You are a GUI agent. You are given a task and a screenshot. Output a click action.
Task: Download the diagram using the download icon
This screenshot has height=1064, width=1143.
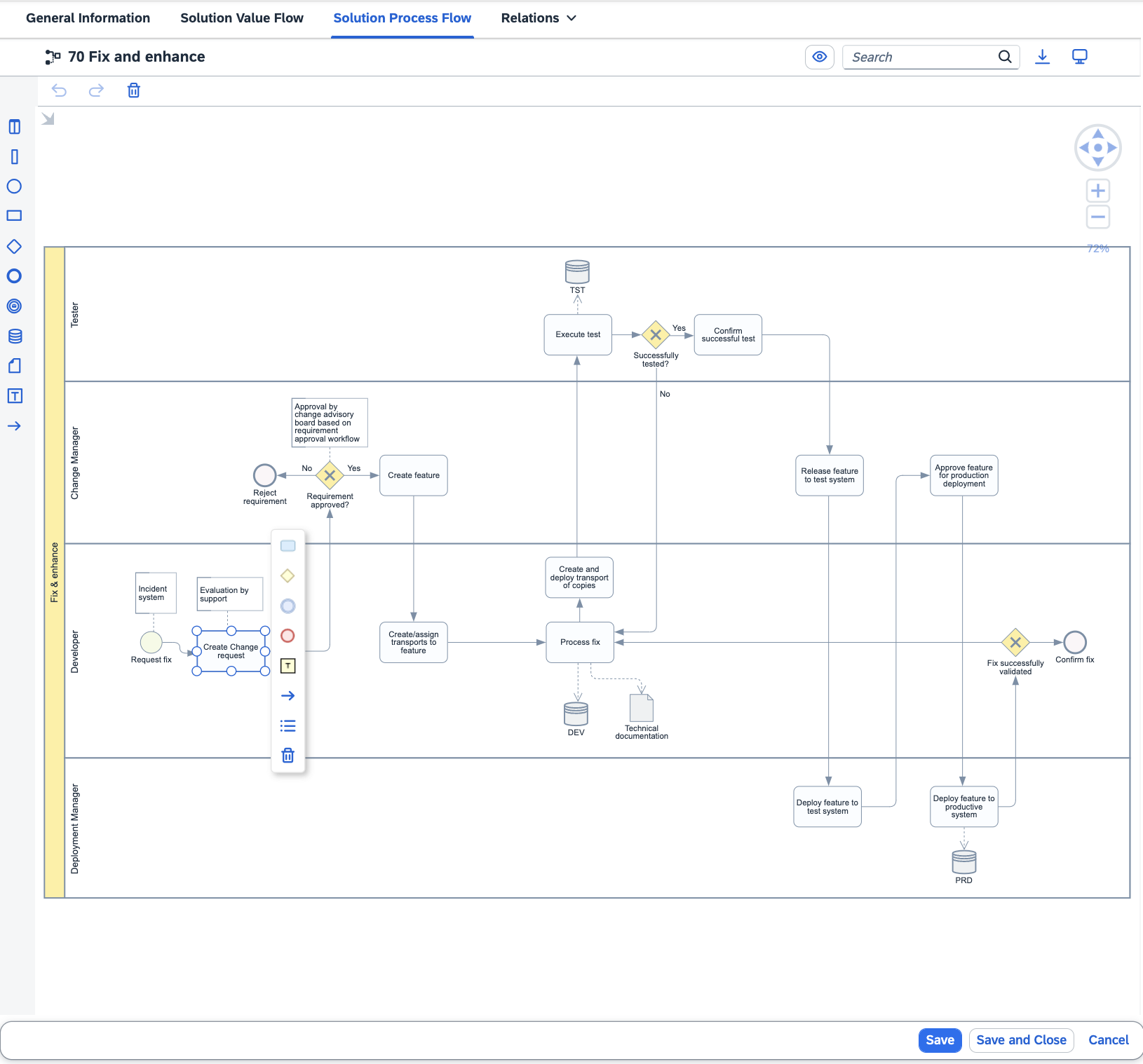1043,57
